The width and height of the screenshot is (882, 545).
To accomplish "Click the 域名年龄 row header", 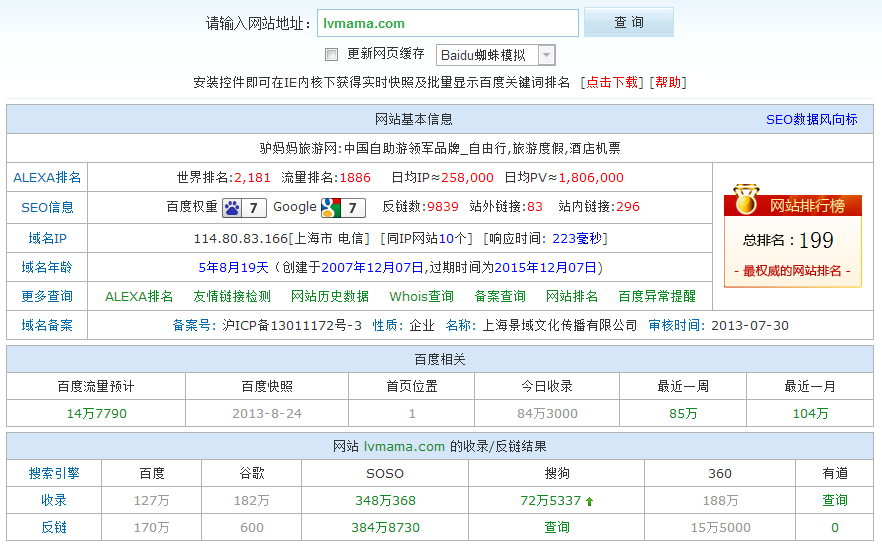I will pos(47,267).
